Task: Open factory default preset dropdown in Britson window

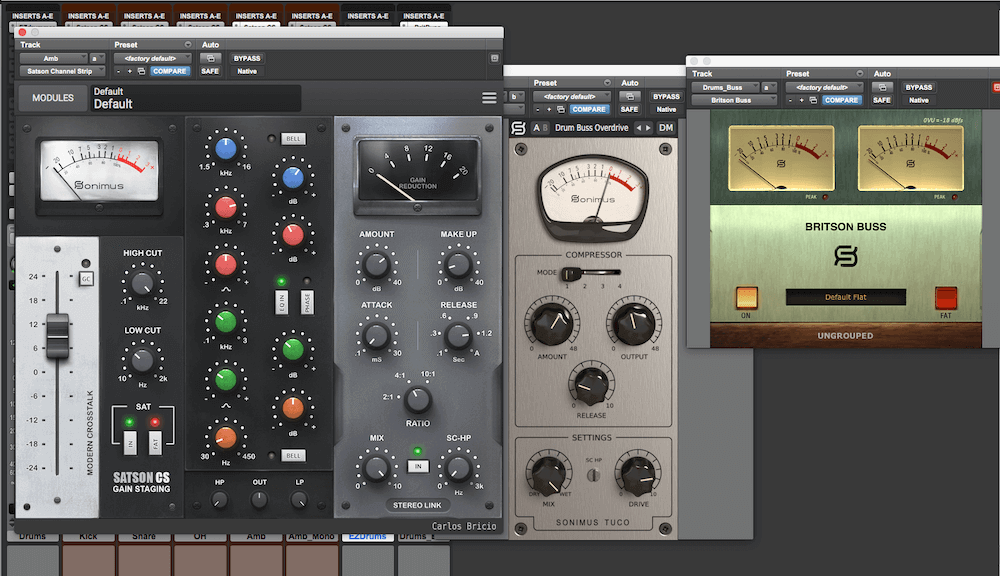Action: (x=828, y=87)
